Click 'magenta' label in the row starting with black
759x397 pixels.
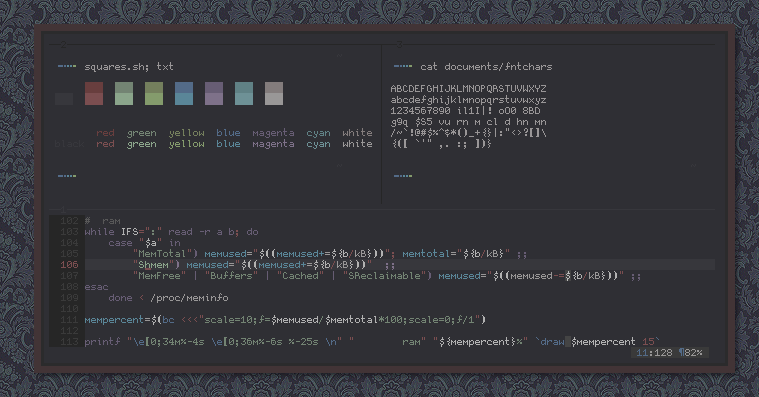click(273, 144)
